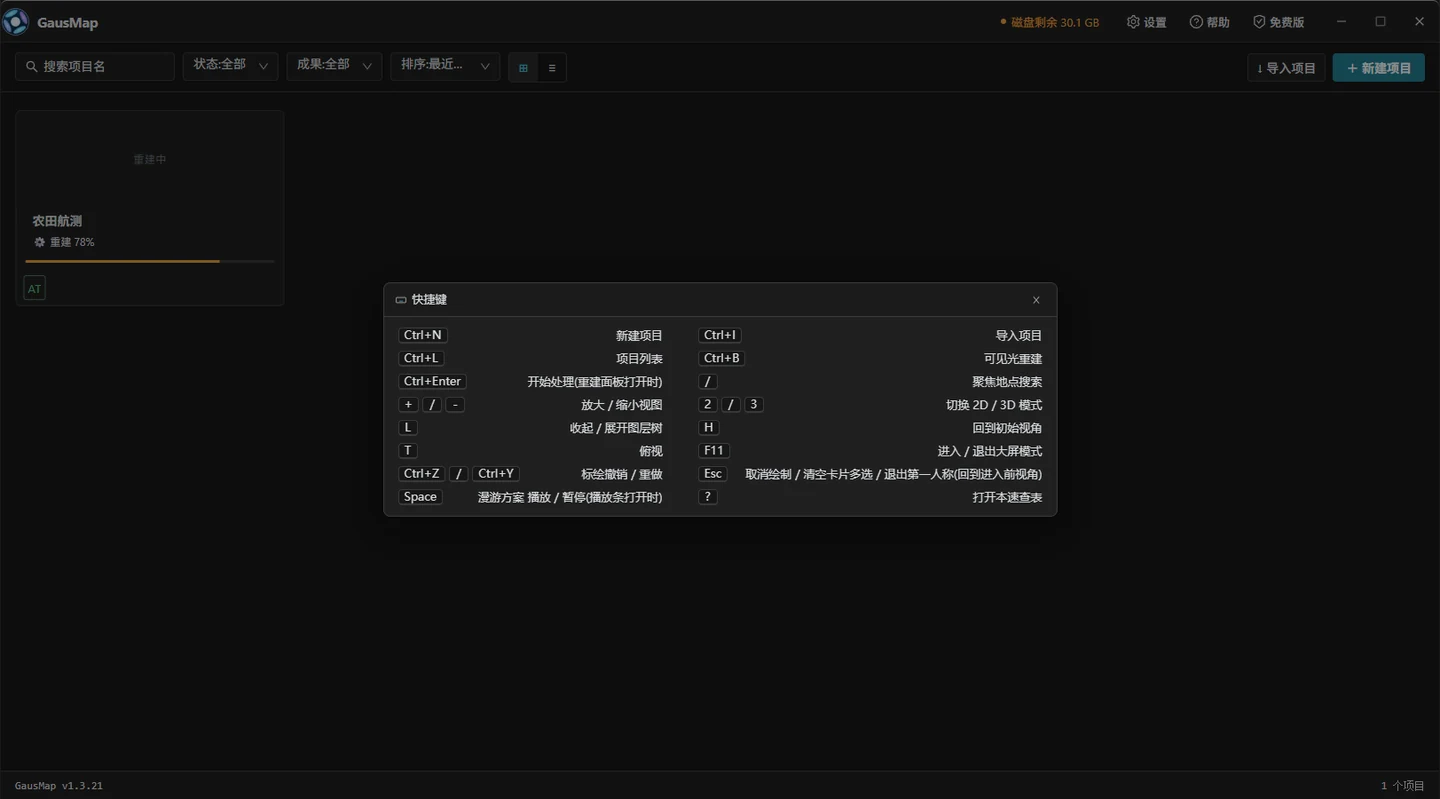Viewport: 1440px width, 799px height.
Task: Click the Ctrl+B keycap
Action: click(x=722, y=358)
